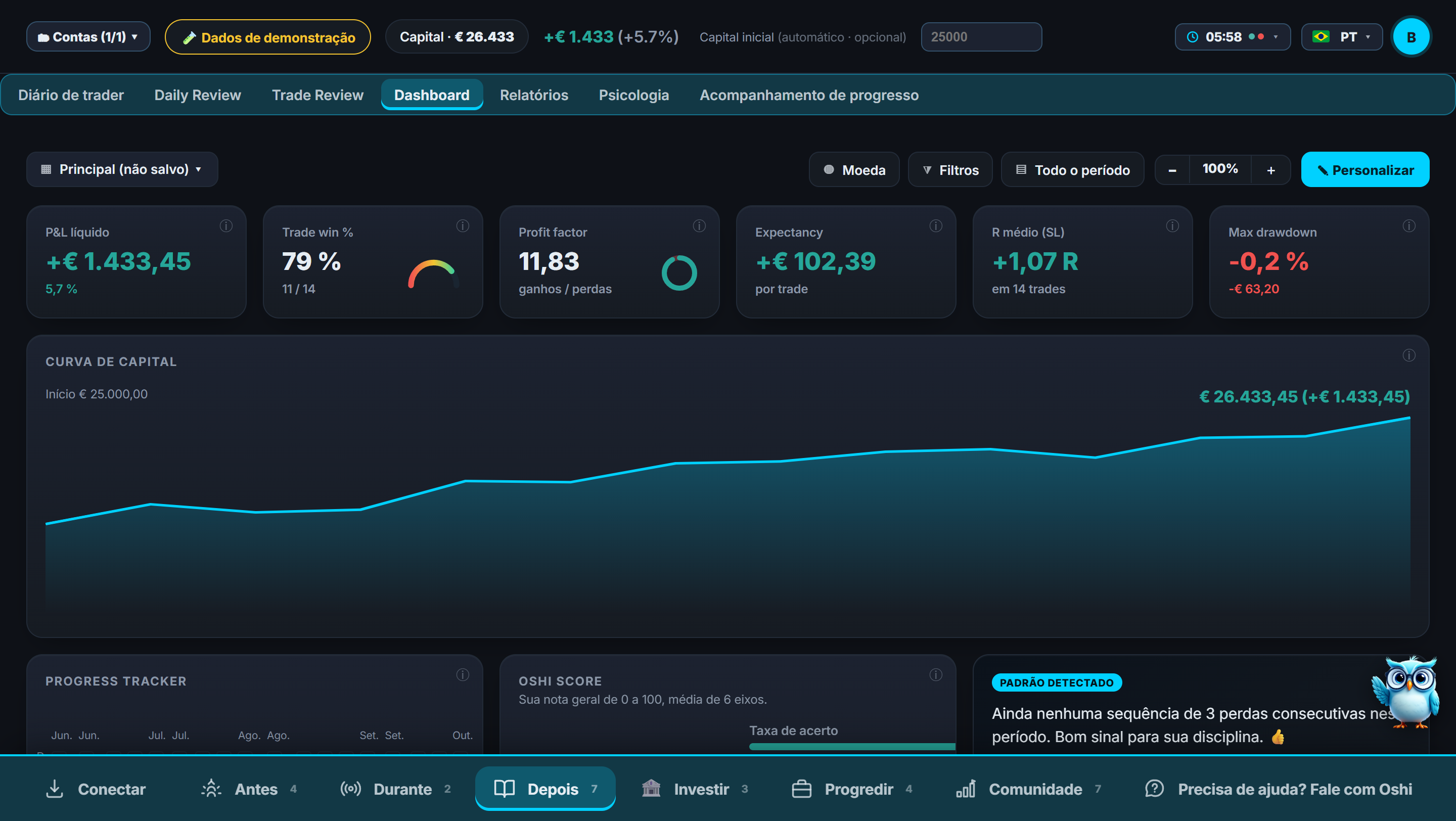Open the Durante live section
1456x821 pixels.
click(396, 789)
